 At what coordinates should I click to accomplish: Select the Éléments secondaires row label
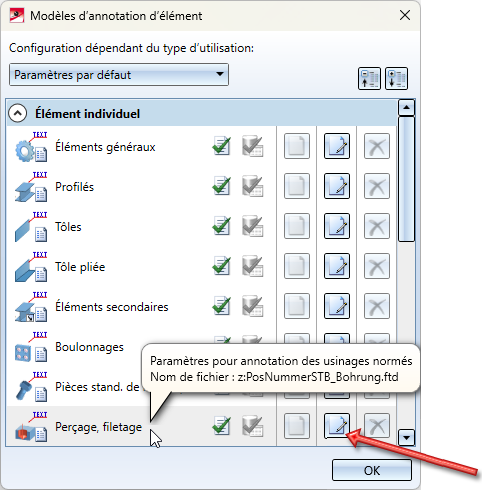[112, 307]
